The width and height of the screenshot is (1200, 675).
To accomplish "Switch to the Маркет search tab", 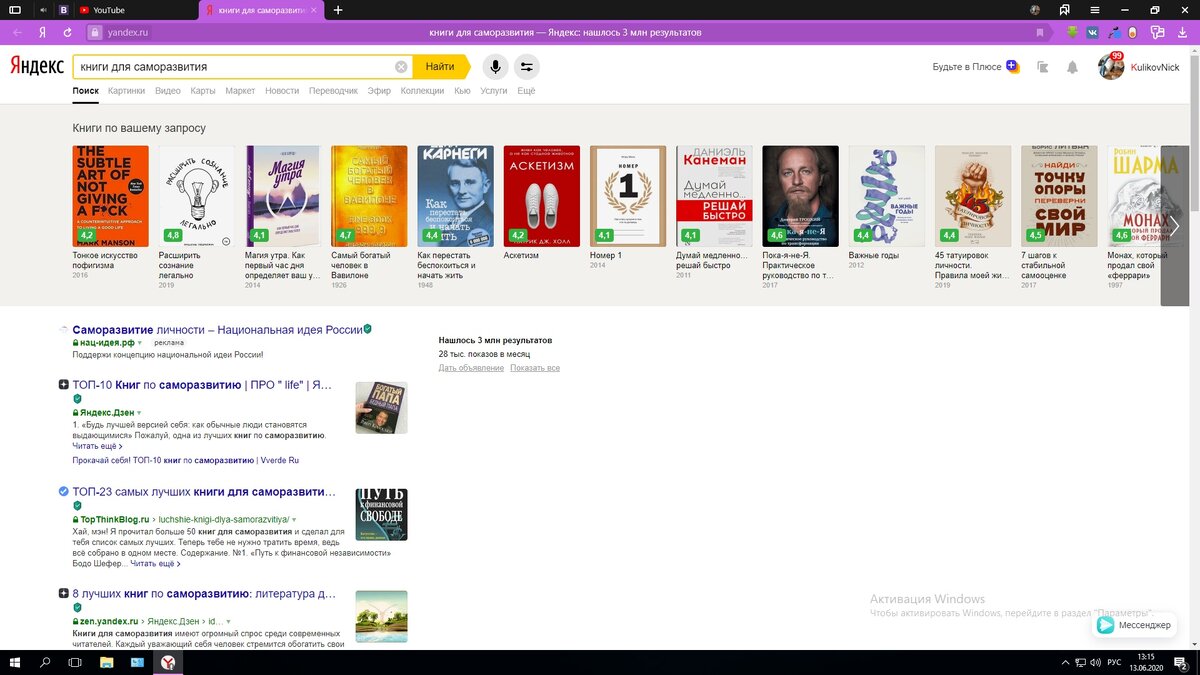I will tap(240, 91).
